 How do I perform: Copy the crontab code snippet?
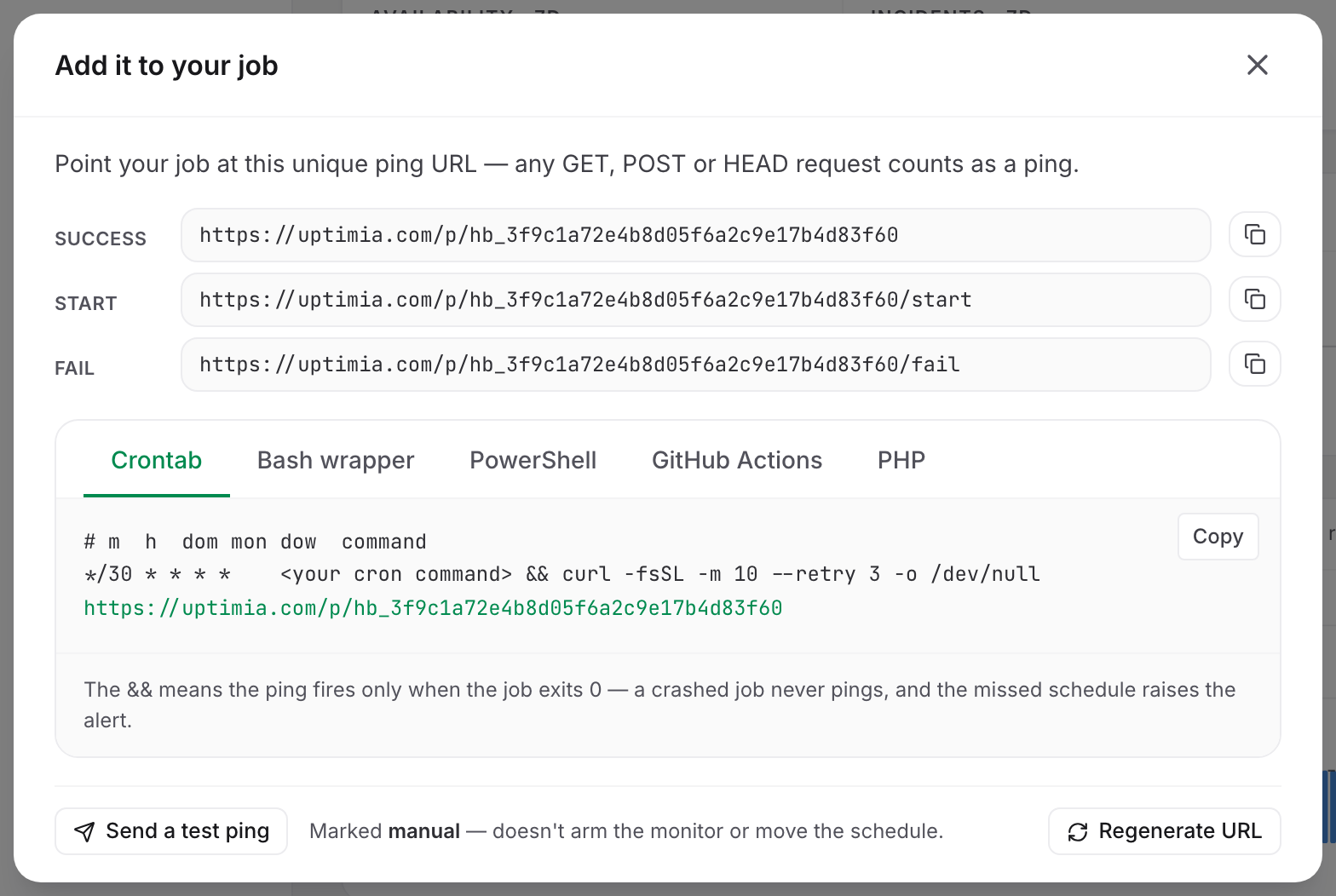[x=1218, y=537]
